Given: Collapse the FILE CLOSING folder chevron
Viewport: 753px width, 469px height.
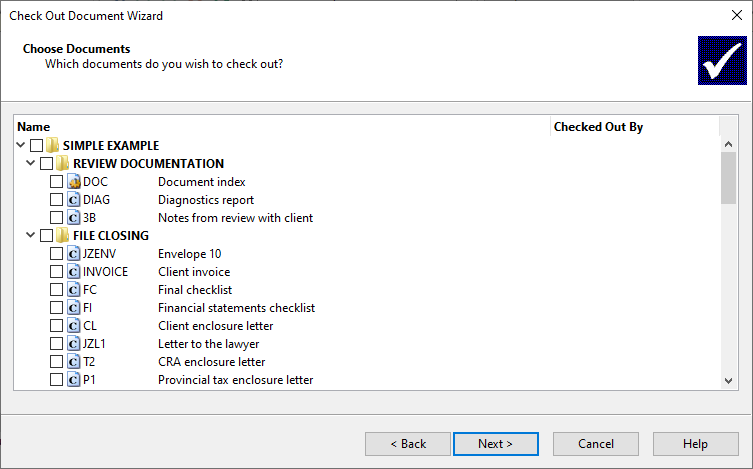Looking at the screenshot, I should (31, 235).
